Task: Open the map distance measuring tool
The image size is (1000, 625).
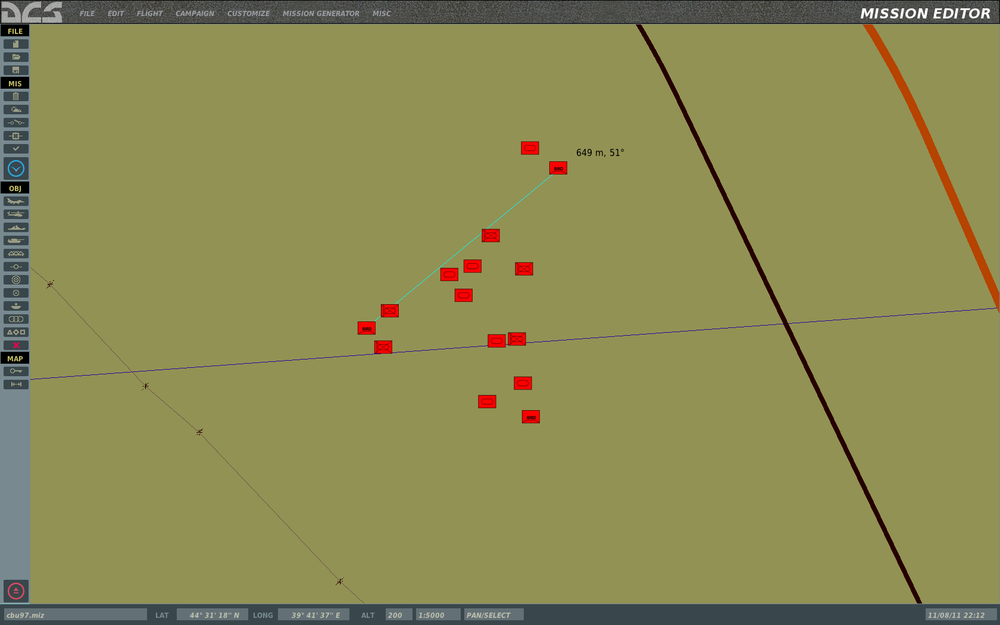Action: coord(14,383)
